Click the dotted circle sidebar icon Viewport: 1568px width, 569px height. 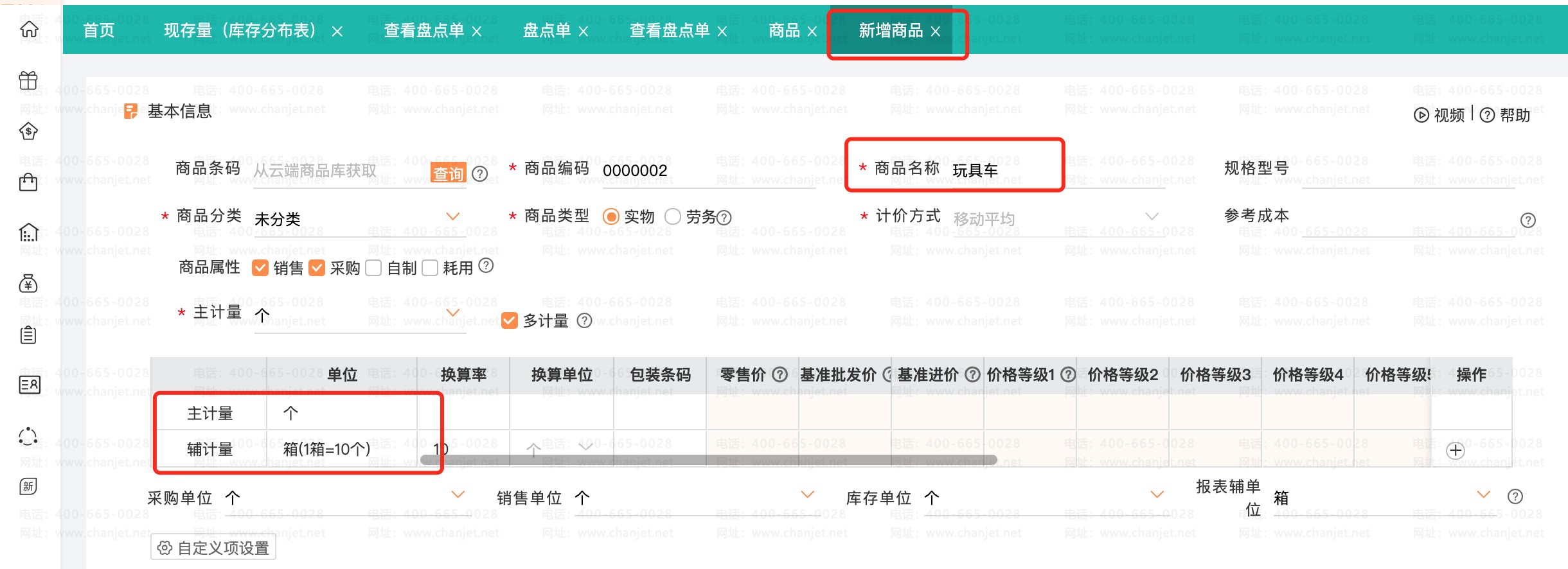[28, 437]
